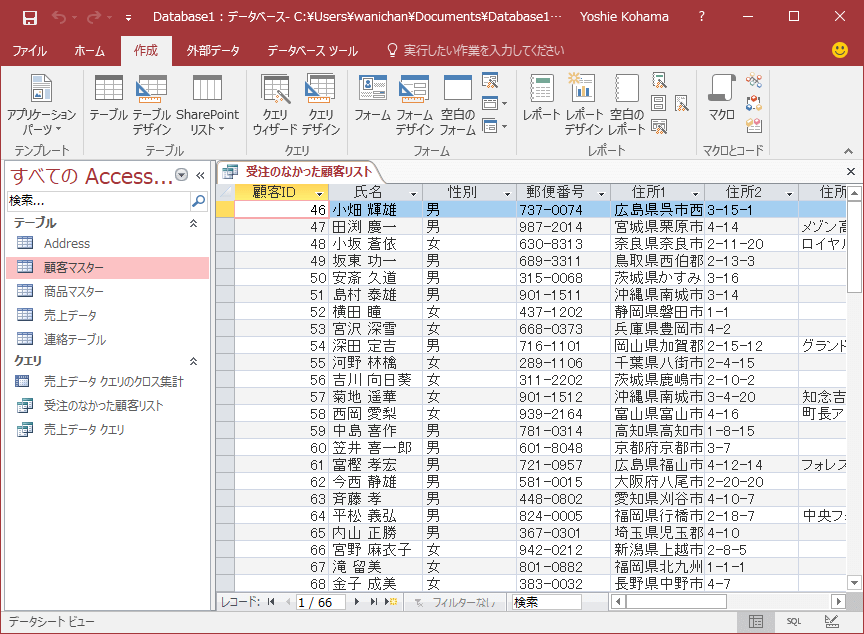Open navigation pane category dropdown
The image size is (864, 634).
pyautogui.click(x=181, y=175)
